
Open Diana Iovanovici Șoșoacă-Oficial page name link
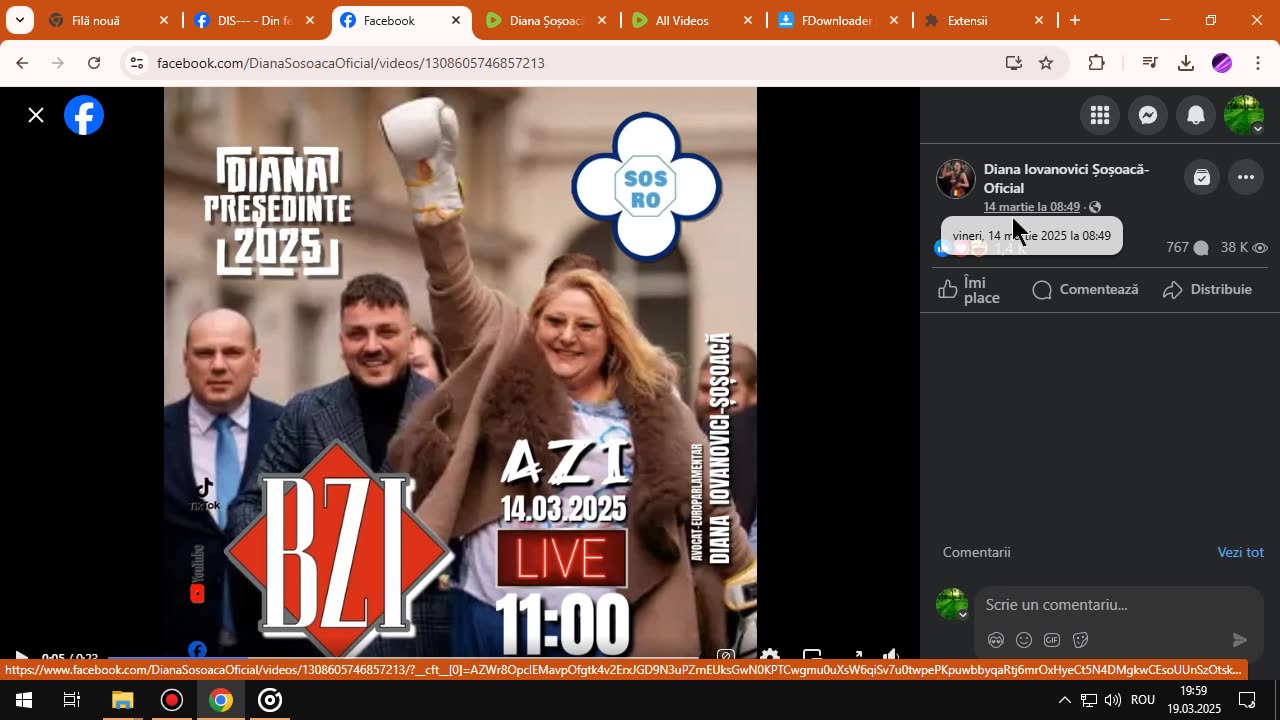[x=1066, y=178]
